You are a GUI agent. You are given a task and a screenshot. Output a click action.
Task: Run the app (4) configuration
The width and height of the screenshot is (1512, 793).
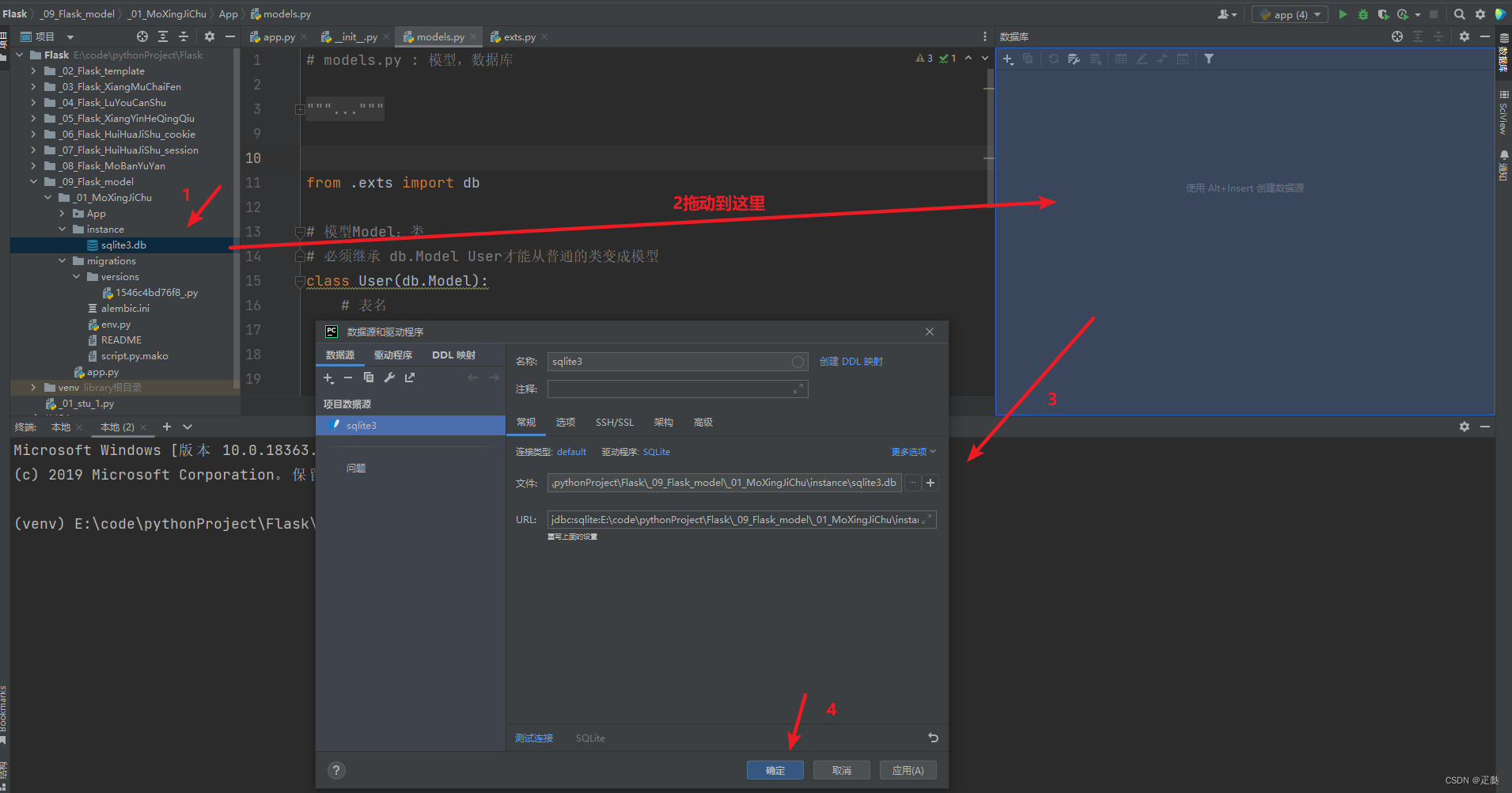[1343, 14]
